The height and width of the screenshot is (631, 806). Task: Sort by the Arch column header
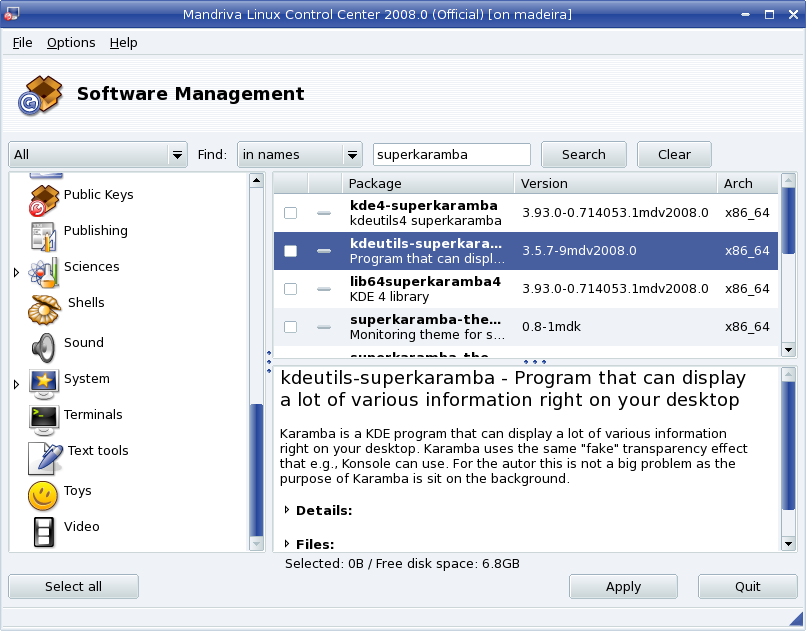(747, 183)
